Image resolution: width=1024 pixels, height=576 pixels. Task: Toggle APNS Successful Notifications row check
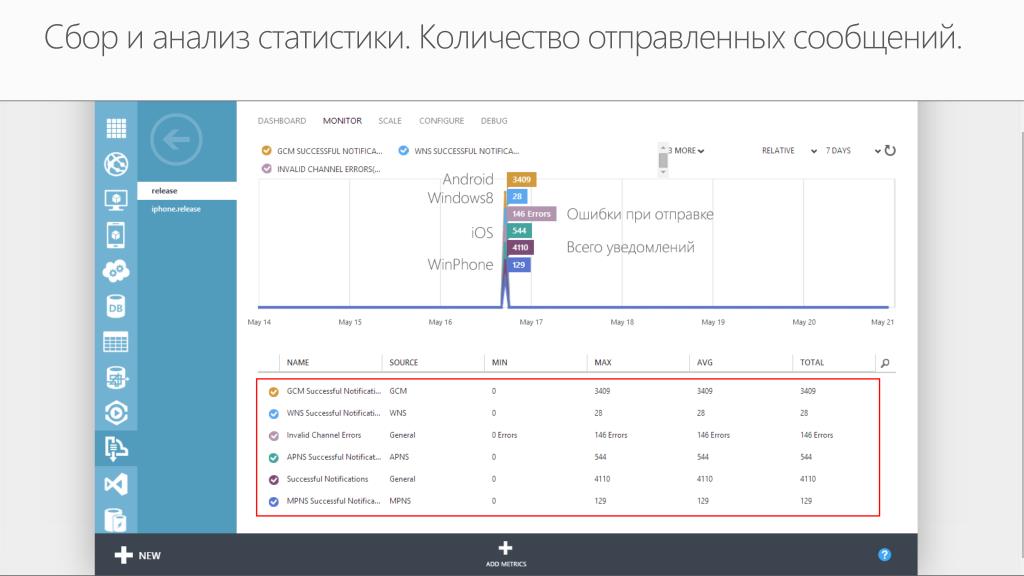[274, 458]
